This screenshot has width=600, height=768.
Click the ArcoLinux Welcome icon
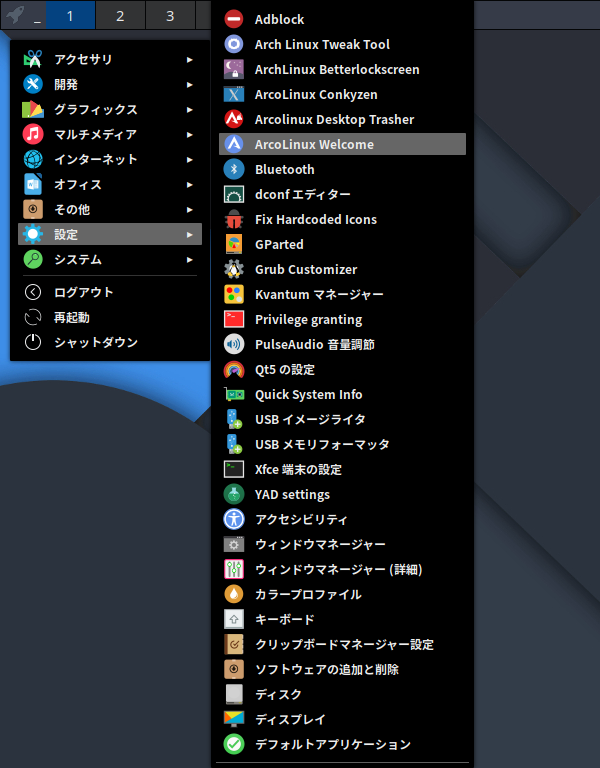point(234,144)
